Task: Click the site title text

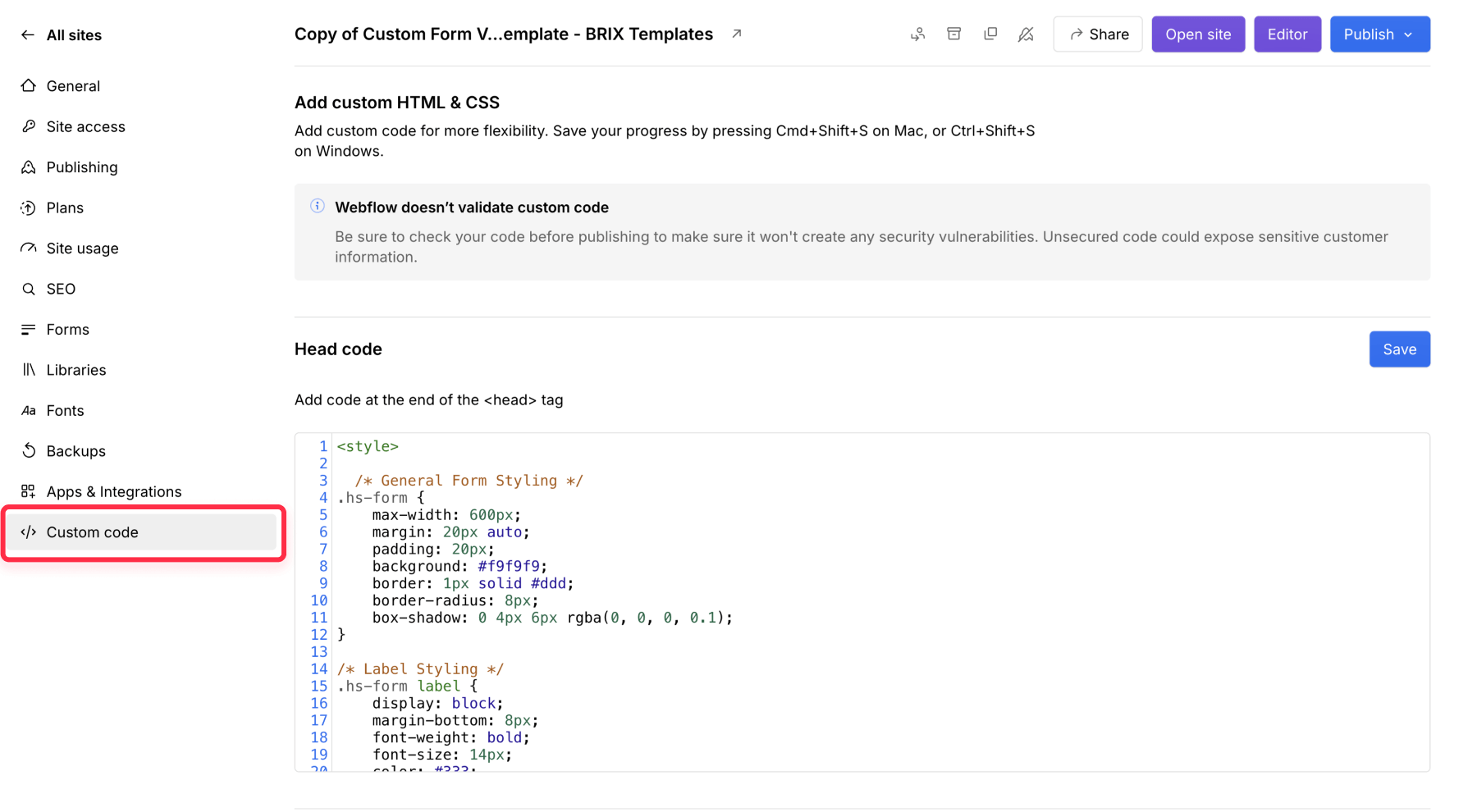Action: pos(504,34)
